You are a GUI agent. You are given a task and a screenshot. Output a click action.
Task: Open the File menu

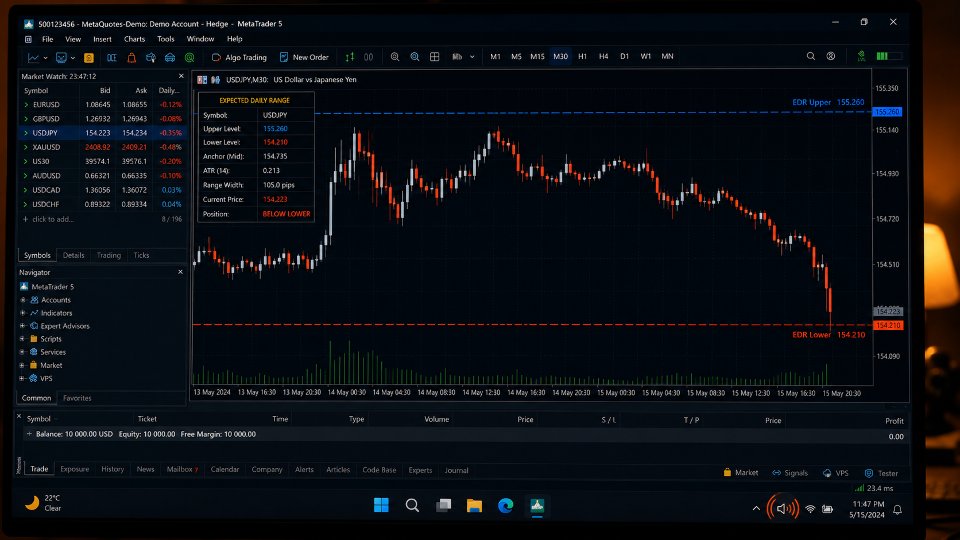pyautogui.click(x=47, y=39)
